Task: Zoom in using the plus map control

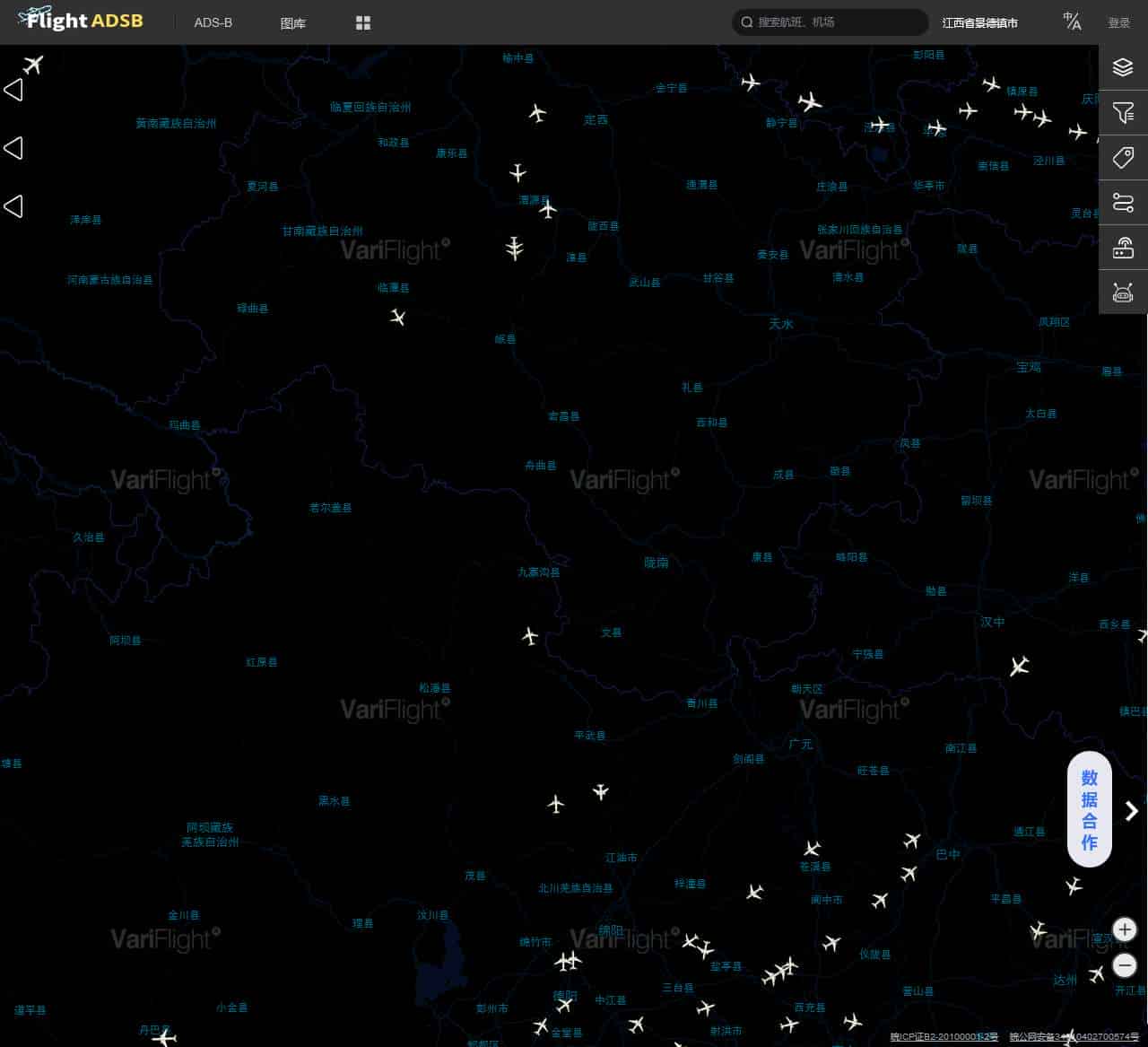Action: coord(1125,930)
